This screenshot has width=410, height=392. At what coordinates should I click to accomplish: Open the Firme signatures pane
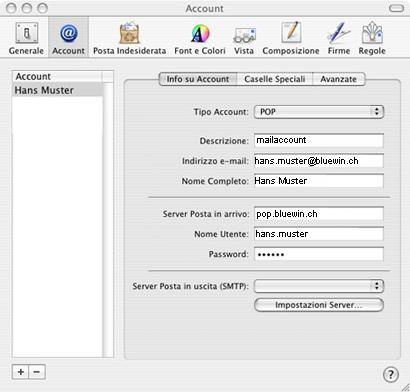[339, 38]
